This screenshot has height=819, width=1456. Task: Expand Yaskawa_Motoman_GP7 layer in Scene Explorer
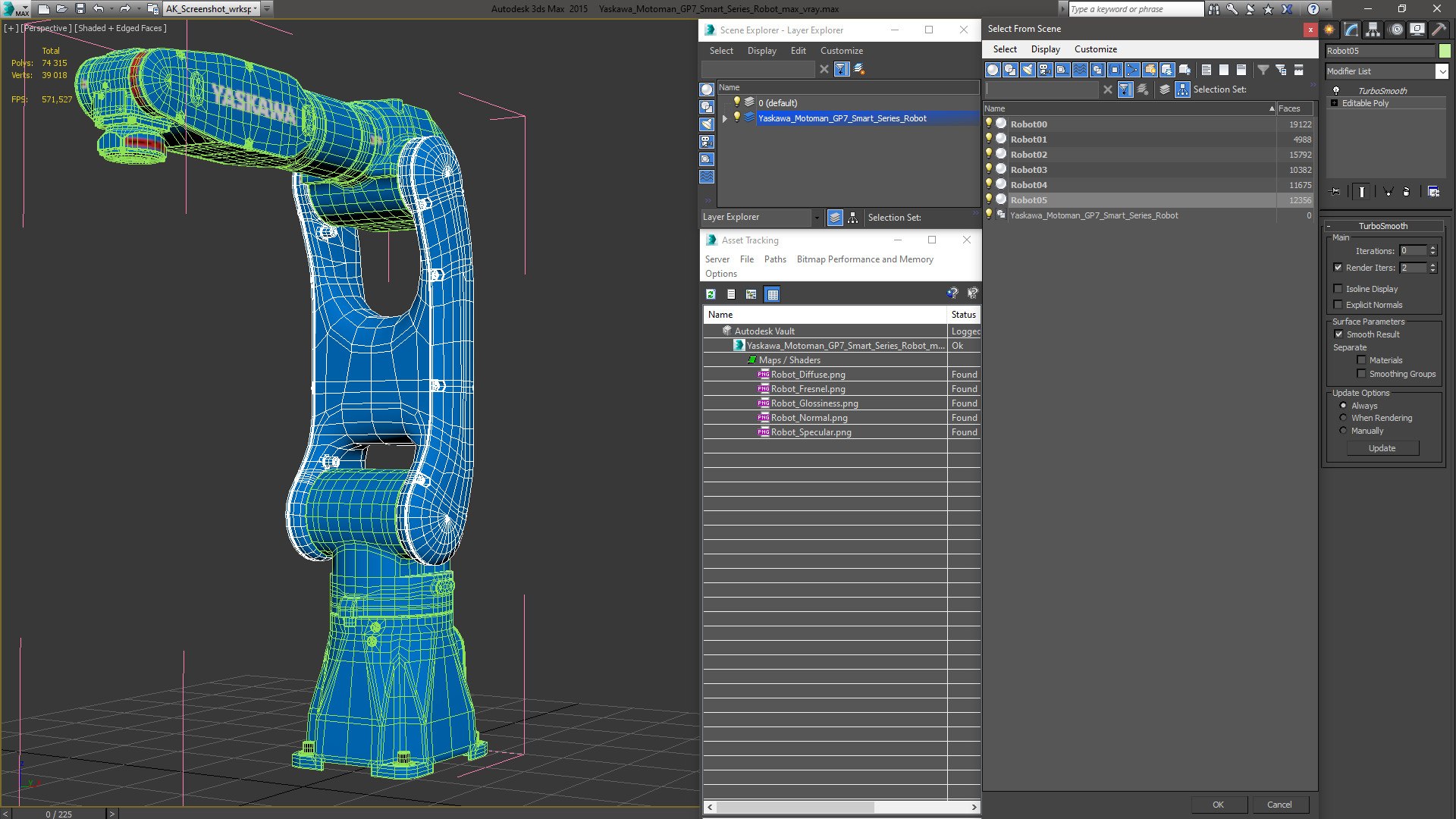tap(725, 118)
